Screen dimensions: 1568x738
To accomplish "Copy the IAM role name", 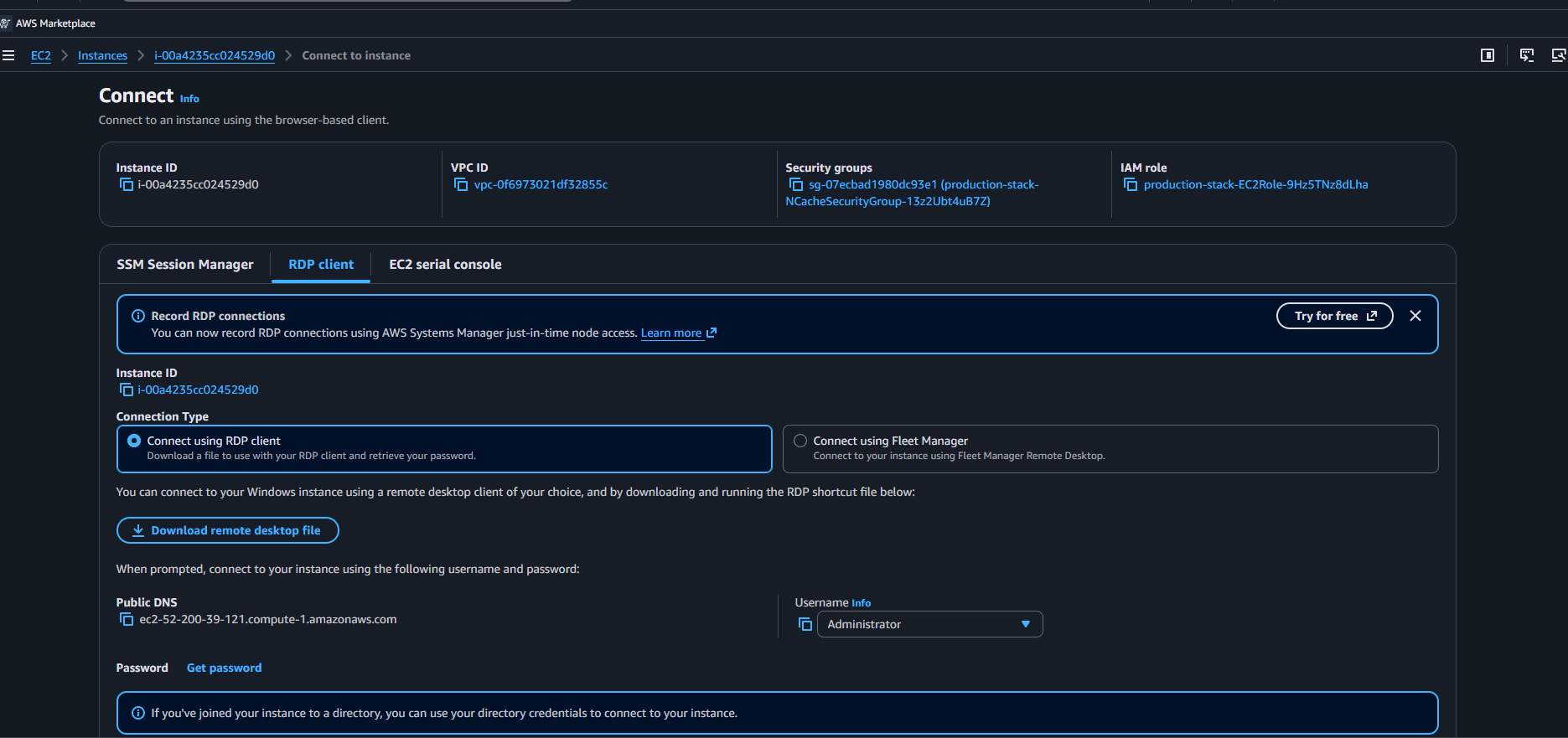I will pos(1131,184).
